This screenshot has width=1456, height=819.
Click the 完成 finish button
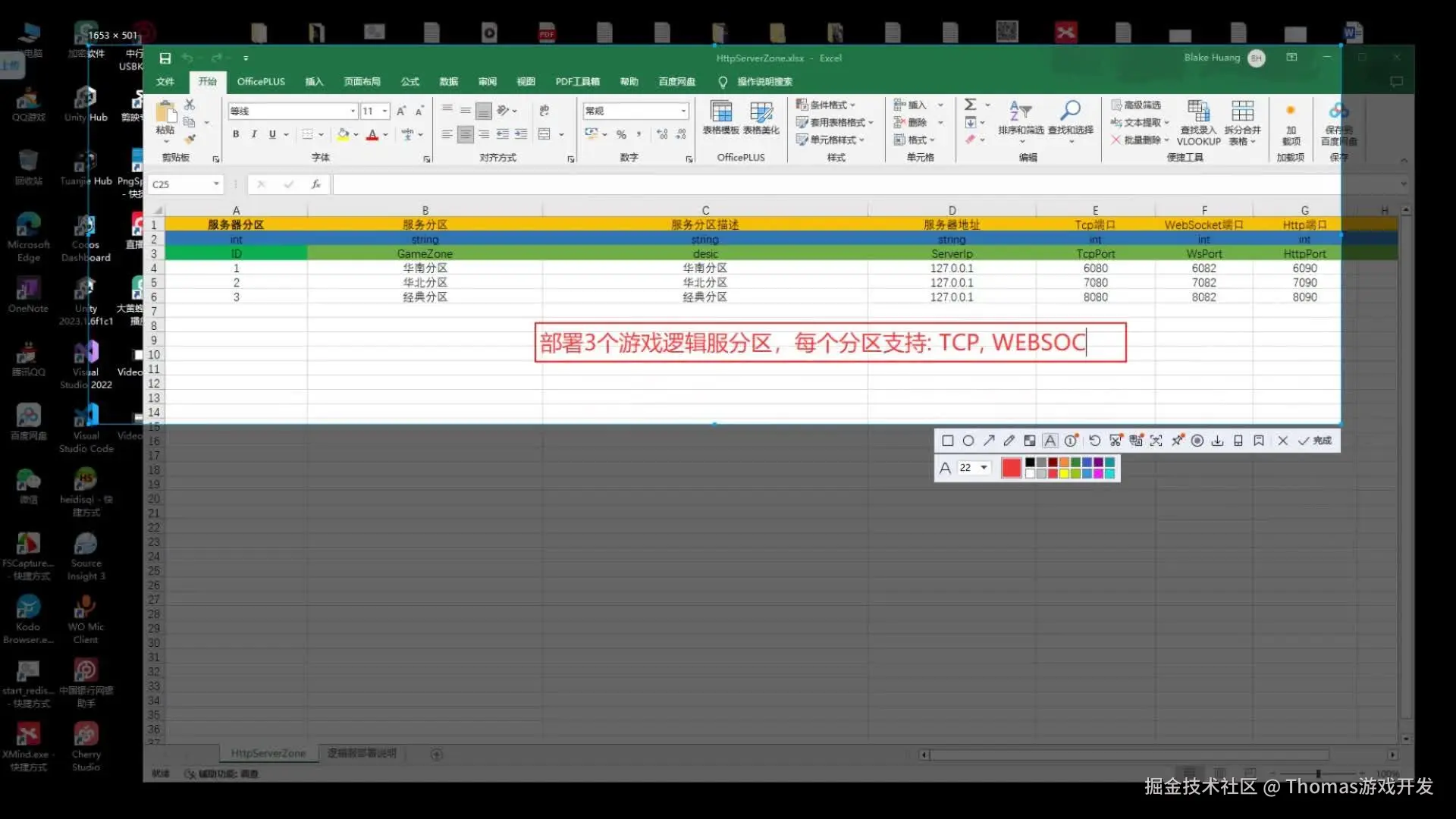pyautogui.click(x=1316, y=441)
